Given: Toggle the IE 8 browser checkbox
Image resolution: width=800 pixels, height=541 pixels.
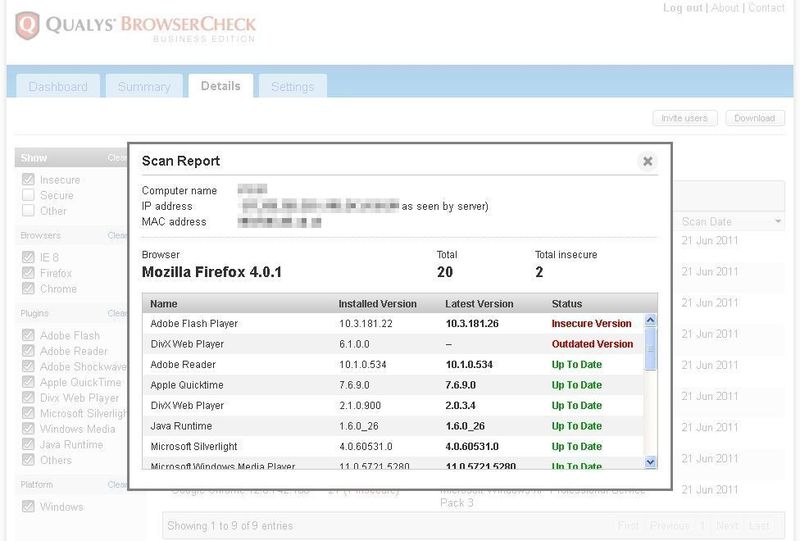Looking at the screenshot, I should pos(29,257).
